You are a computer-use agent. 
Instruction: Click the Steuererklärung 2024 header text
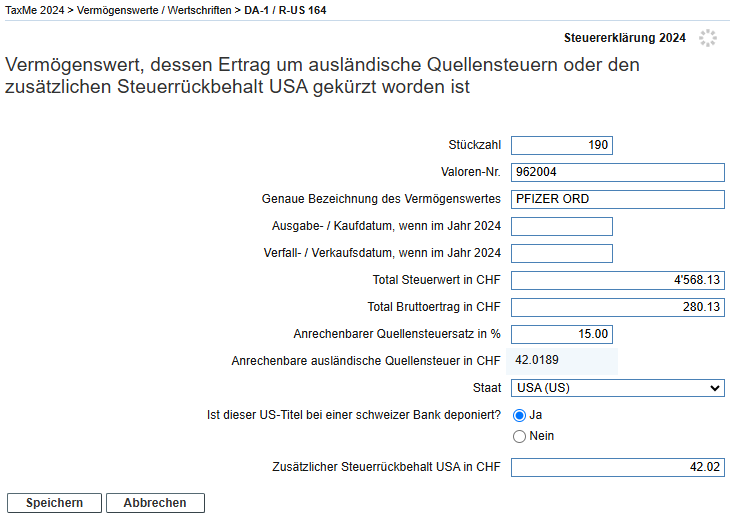point(625,38)
